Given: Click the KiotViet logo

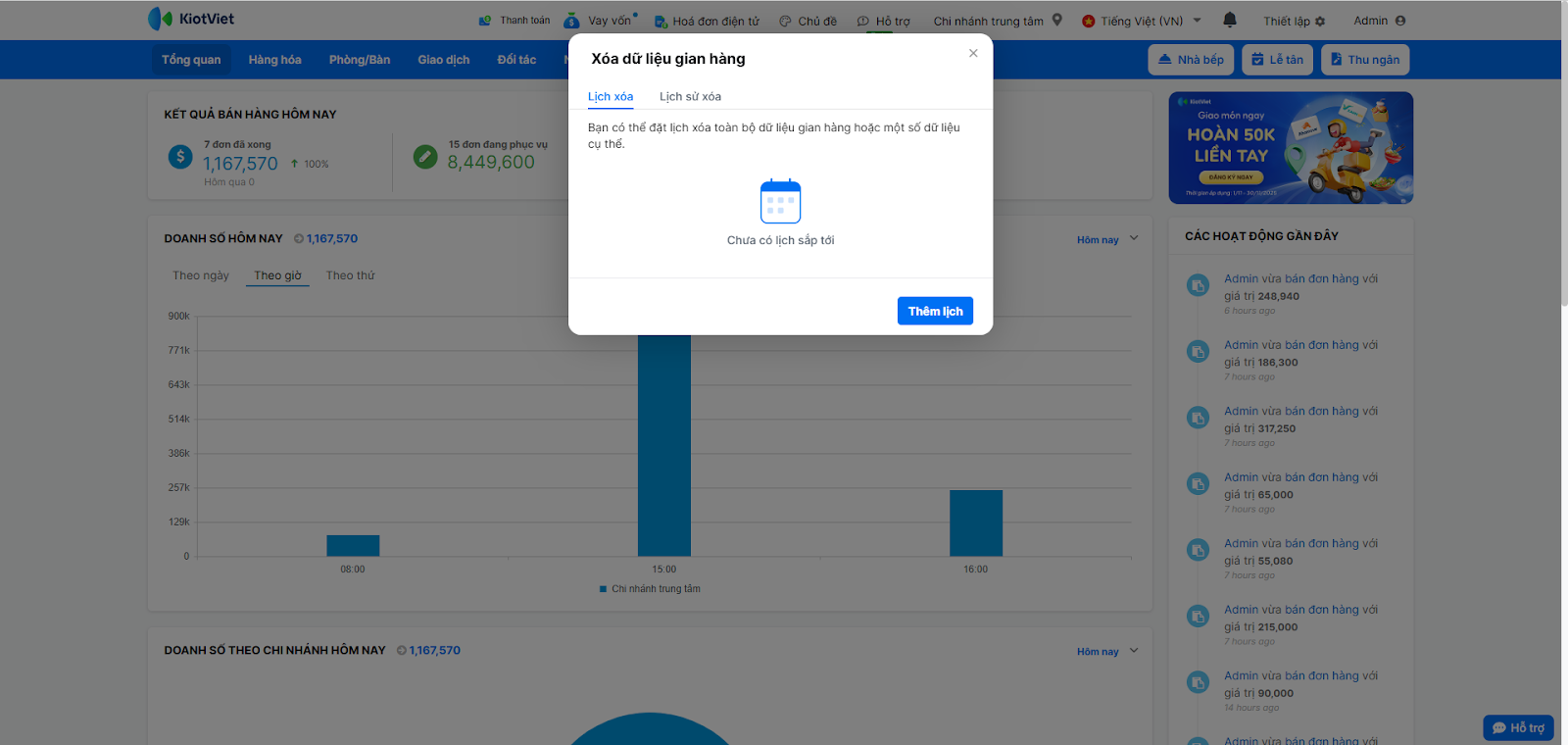Looking at the screenshot, I should (191, 19).
